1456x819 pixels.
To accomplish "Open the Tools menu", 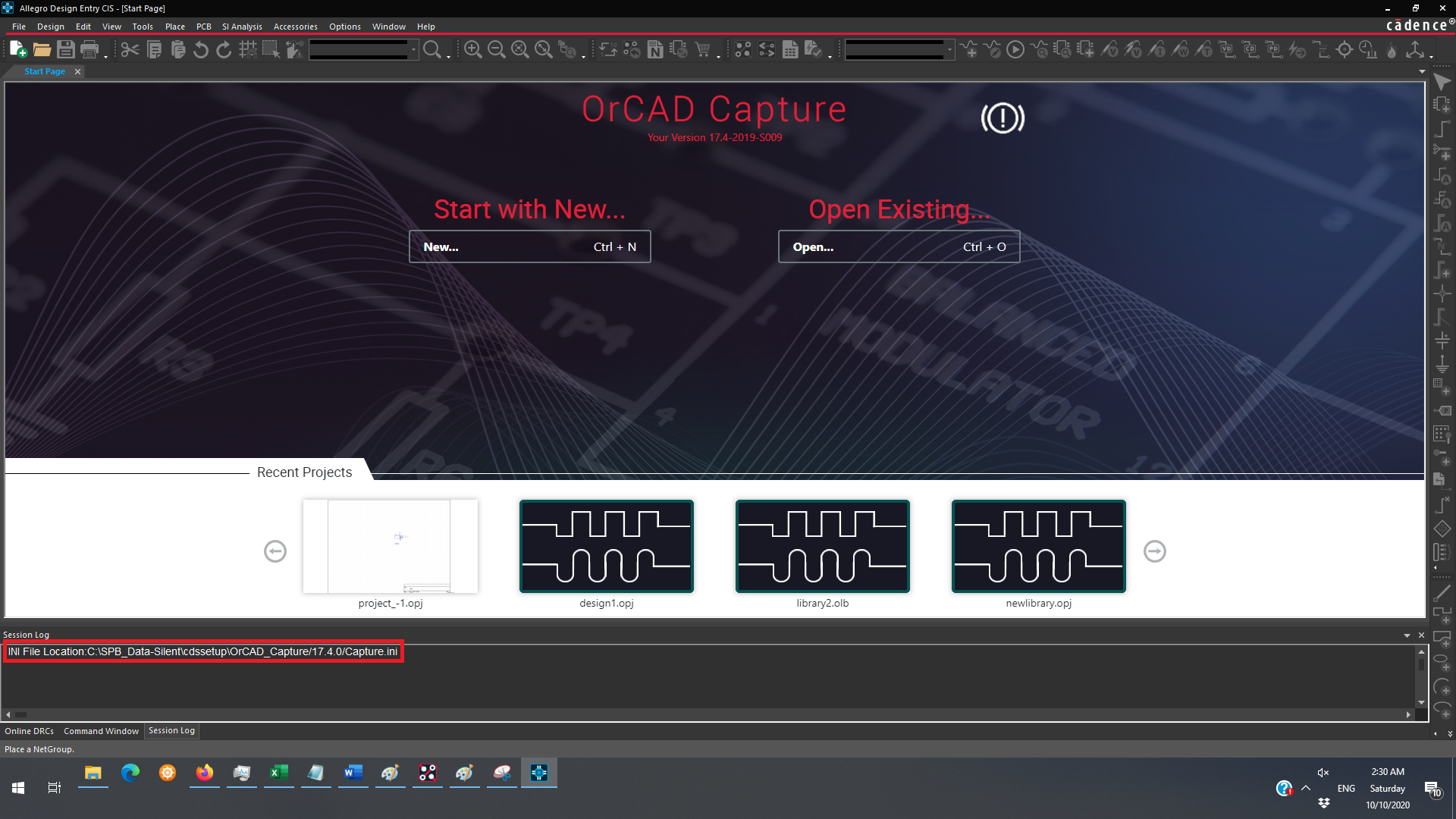I will (143, 27).
